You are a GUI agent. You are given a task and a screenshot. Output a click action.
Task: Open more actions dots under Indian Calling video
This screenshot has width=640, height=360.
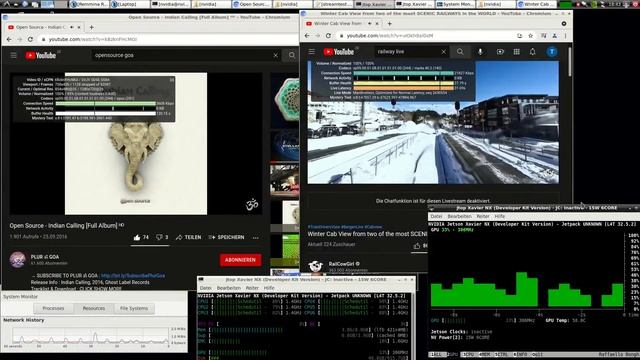coord(256,238)
